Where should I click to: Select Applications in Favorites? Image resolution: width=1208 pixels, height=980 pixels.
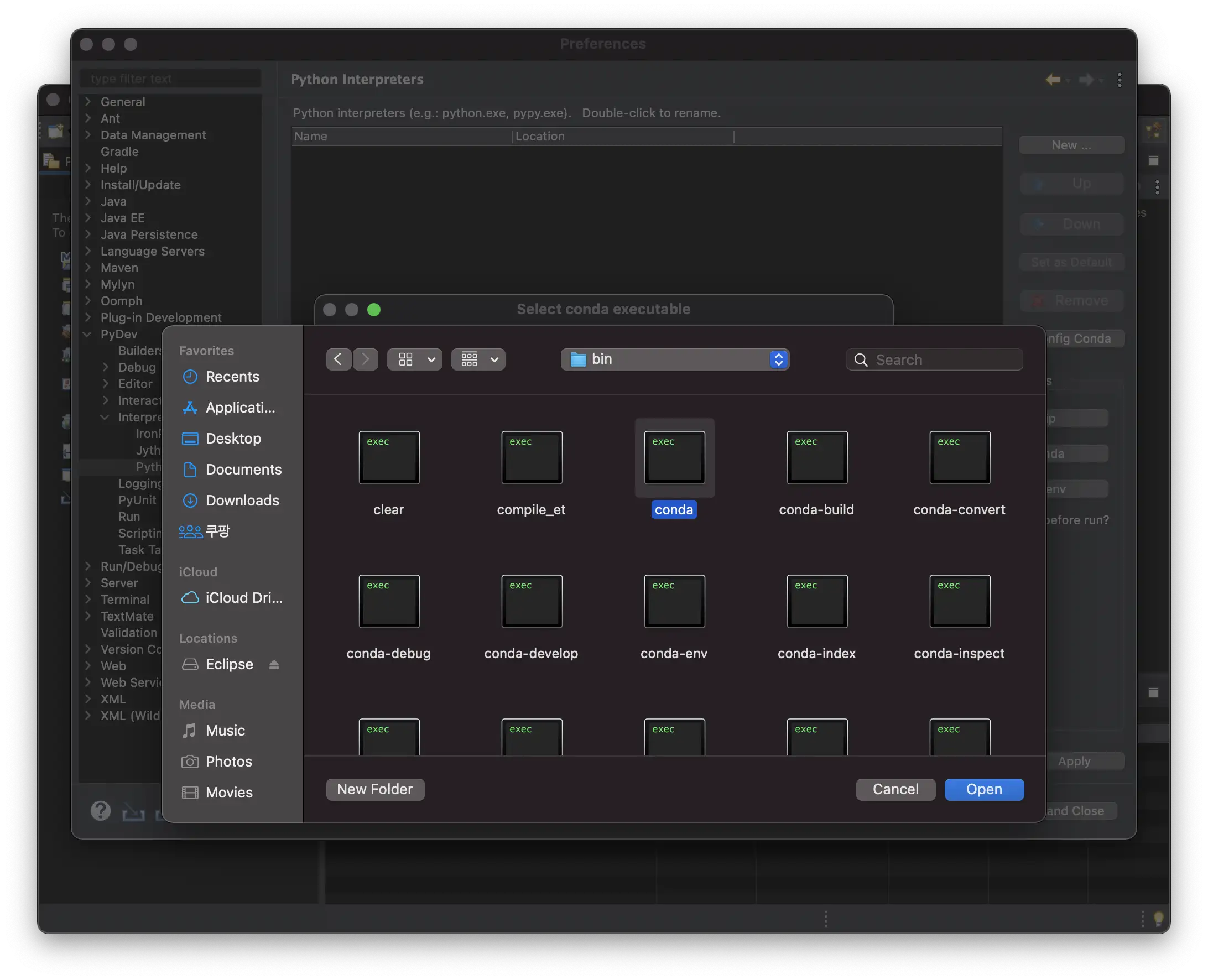pos(239,408)
